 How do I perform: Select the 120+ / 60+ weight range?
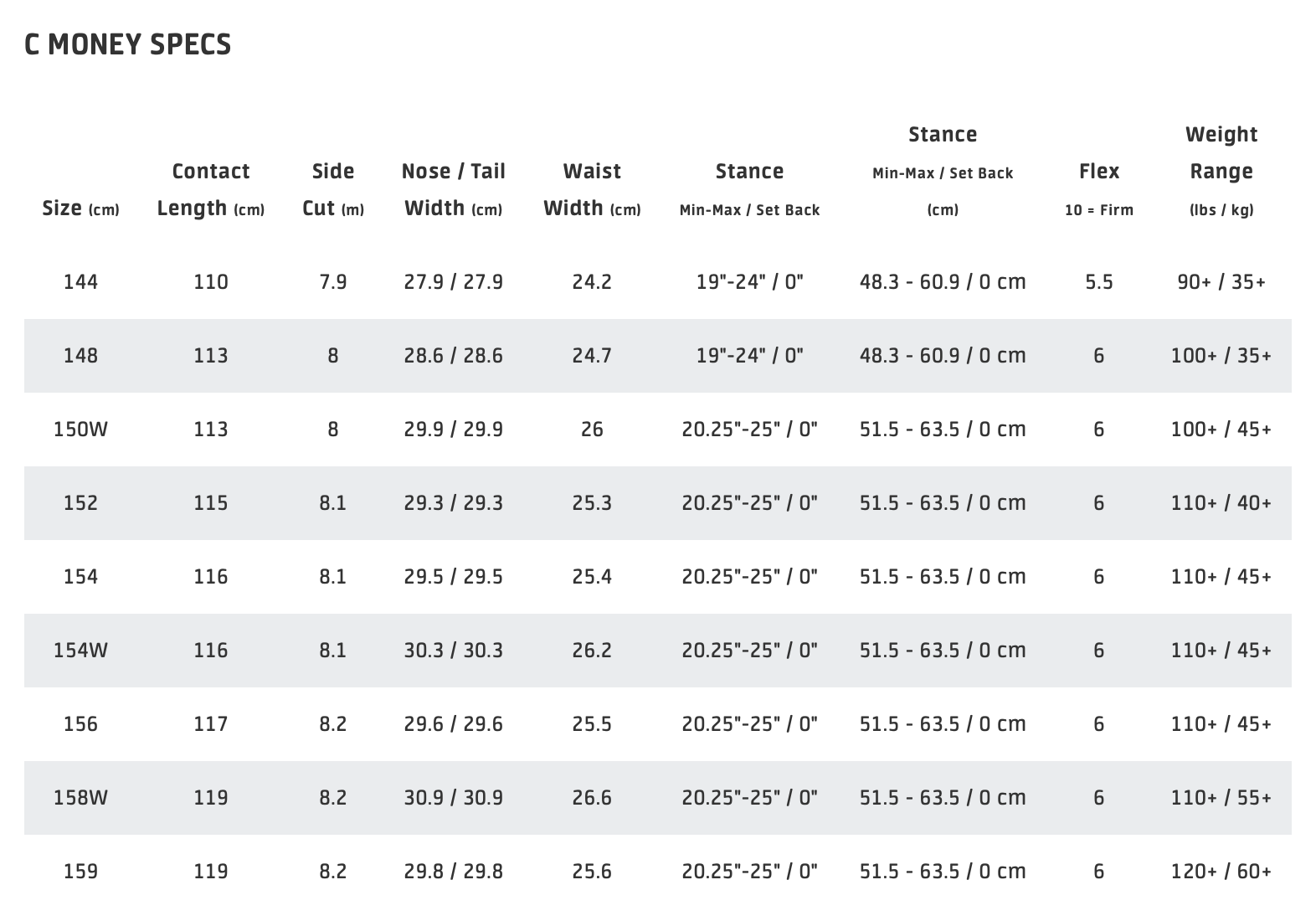coord(1221,872)
